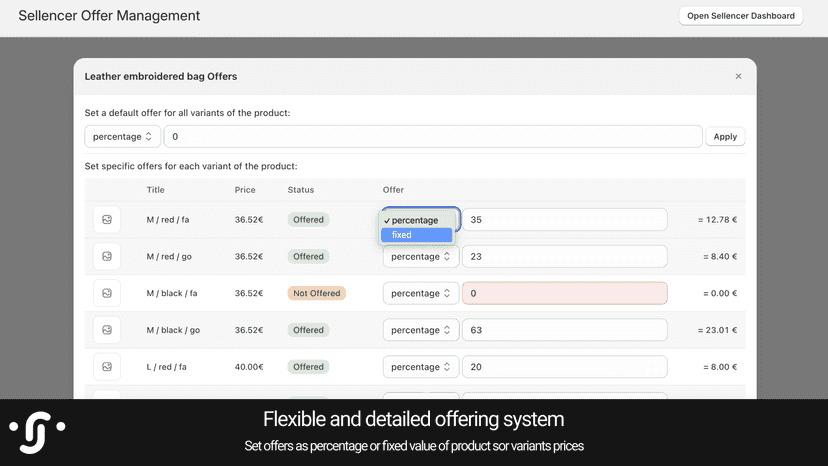Click the '= 8.00 €' computed offer value
828x466 pixels.
point(720,367)
